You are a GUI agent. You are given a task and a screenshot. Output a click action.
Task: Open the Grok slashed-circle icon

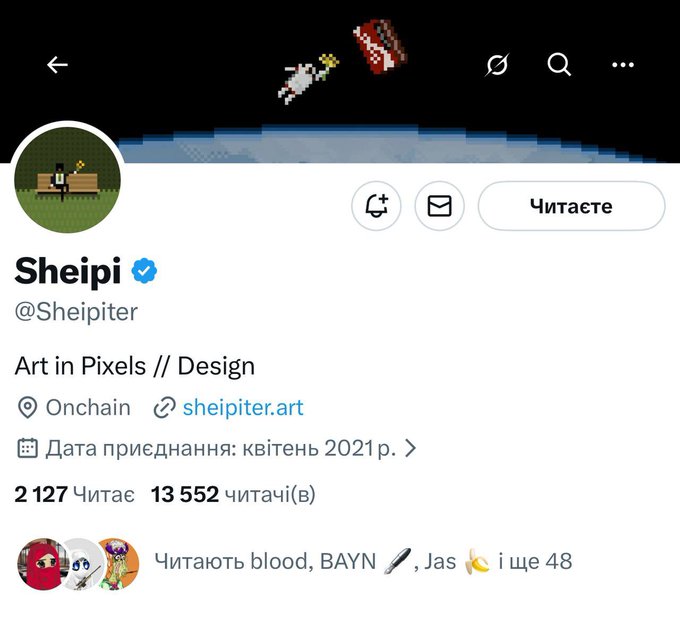pos(496,65)
